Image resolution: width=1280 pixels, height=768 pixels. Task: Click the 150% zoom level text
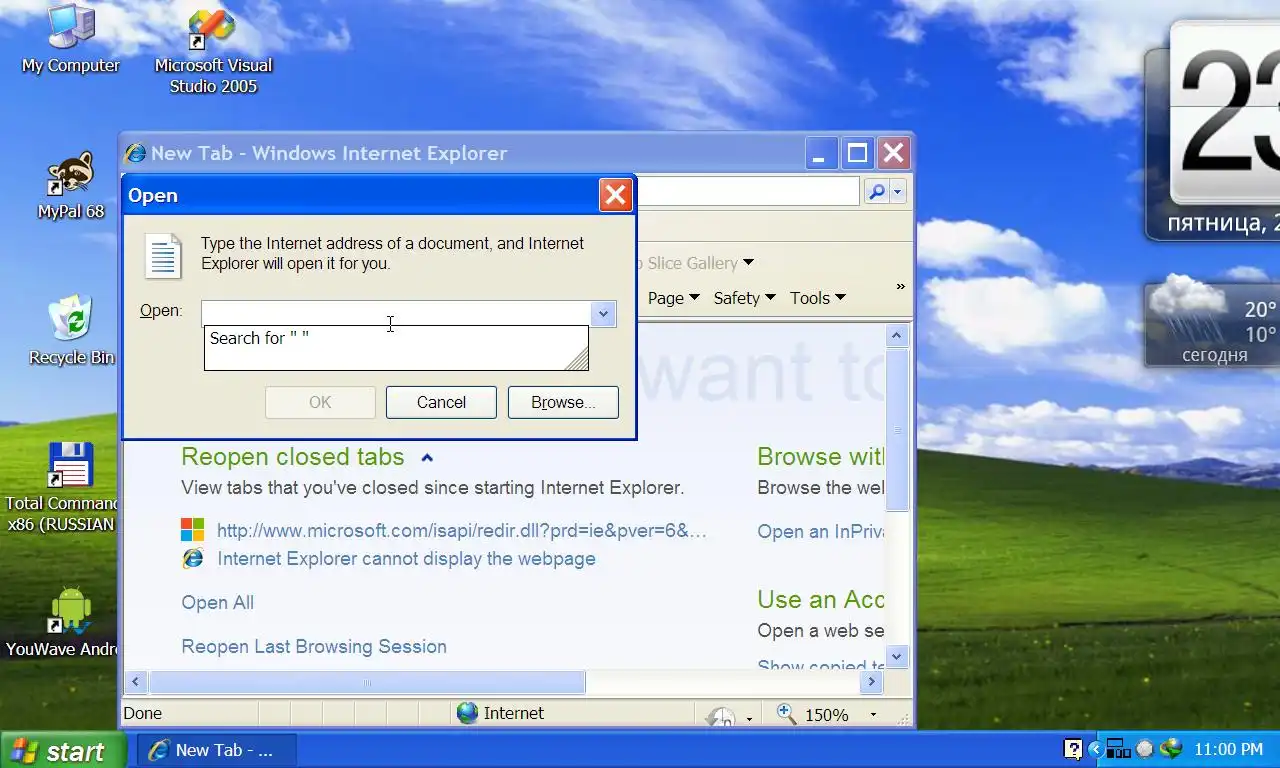[x=827, y=715]
